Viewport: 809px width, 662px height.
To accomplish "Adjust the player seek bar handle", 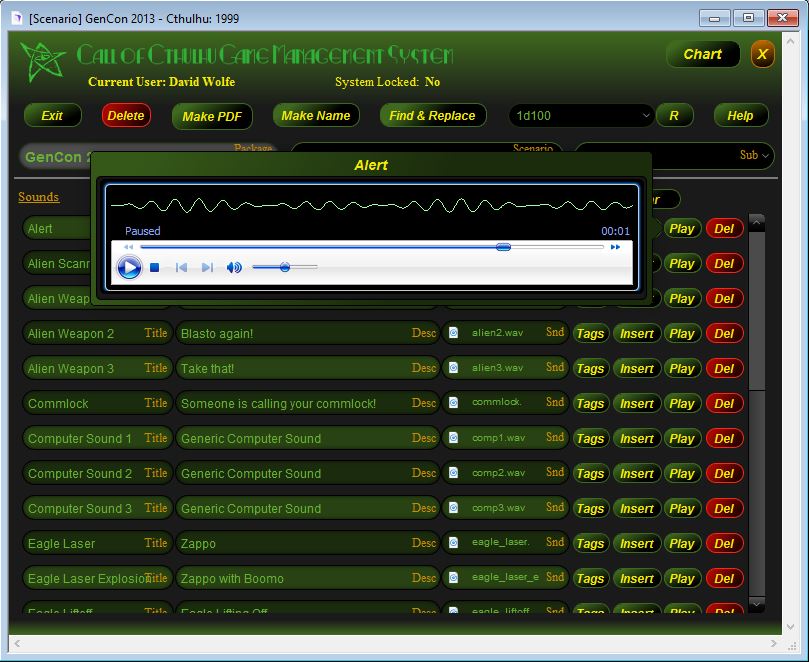I will tap(503, 247).
